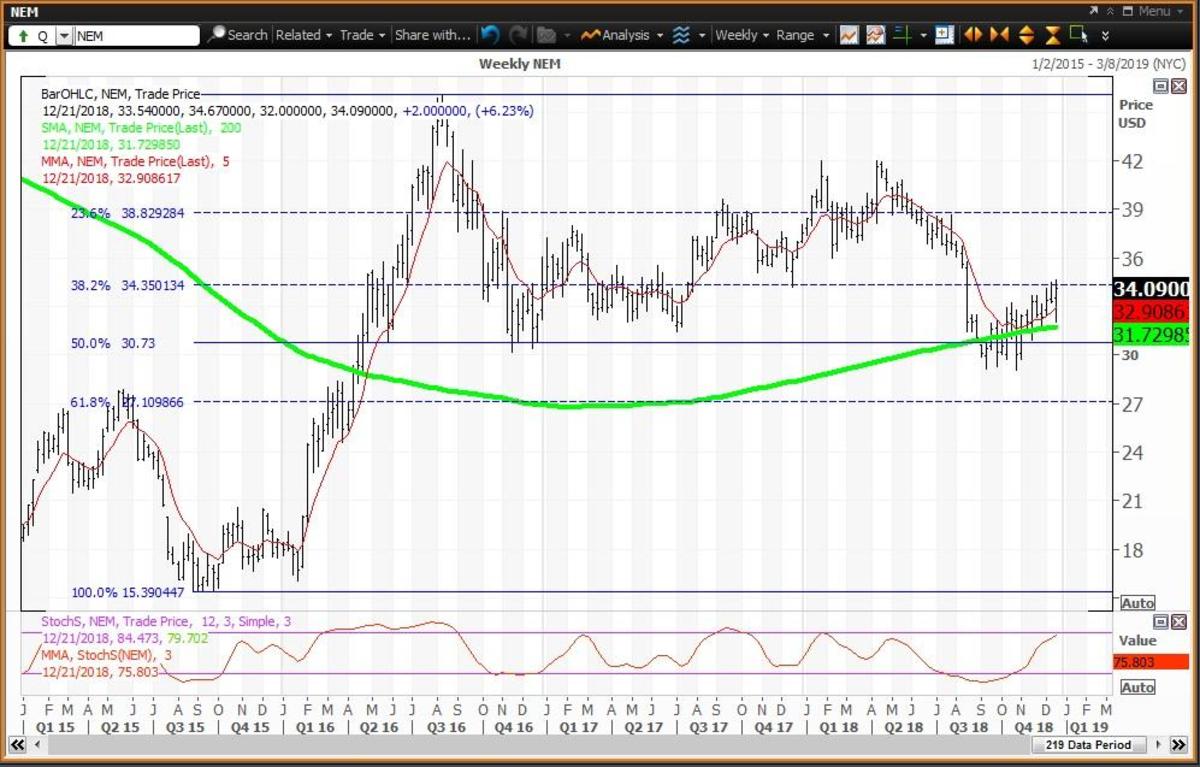Open the Weekly interval dropdown
This screenshot has width=1200, height=767.
coord(742,35)
